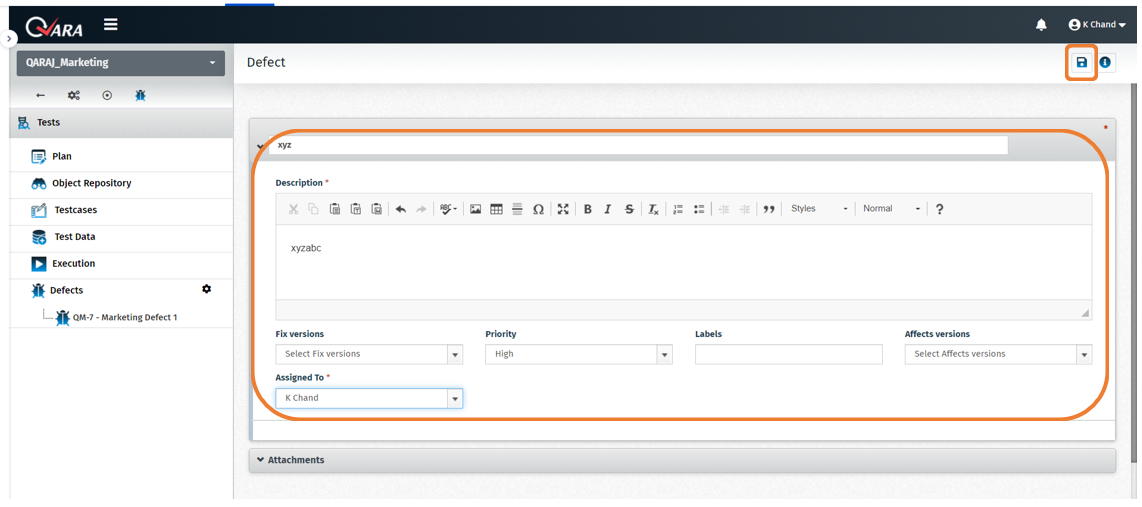
Task: Expand the Attachments section
Action: pos(682,460)
